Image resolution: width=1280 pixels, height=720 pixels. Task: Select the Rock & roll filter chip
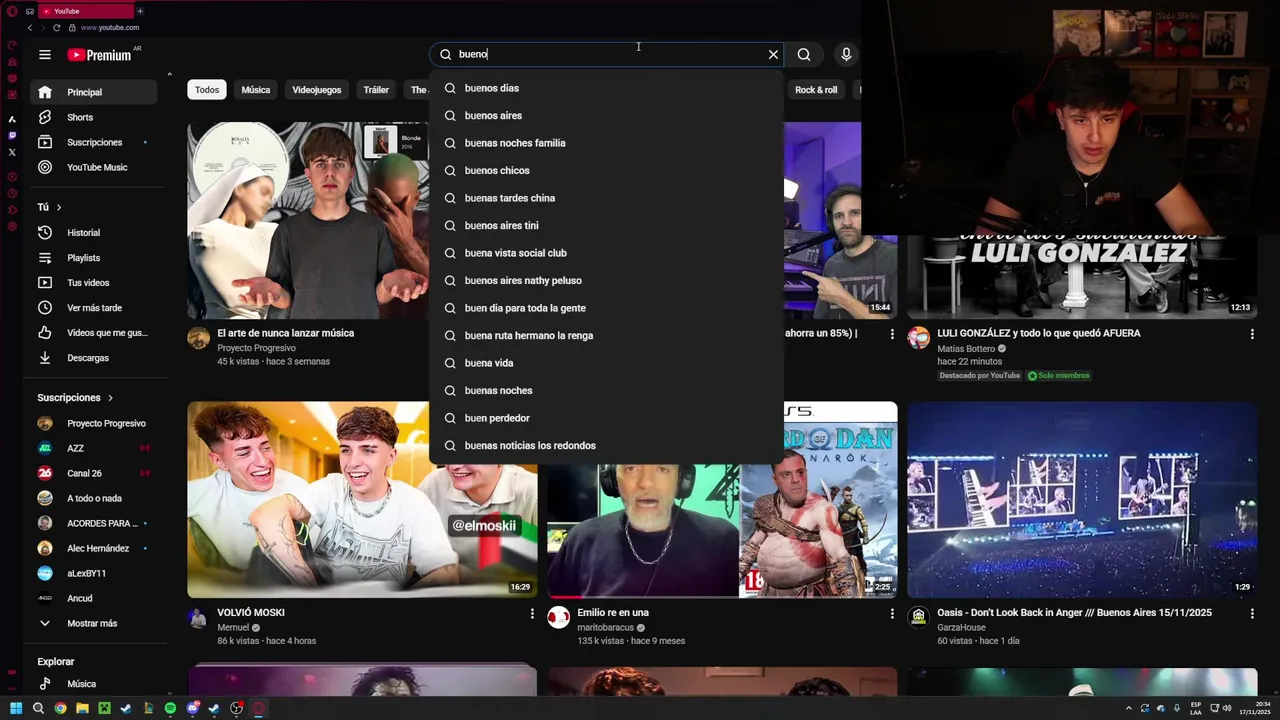pyautogui.click(x=816, y=90)
